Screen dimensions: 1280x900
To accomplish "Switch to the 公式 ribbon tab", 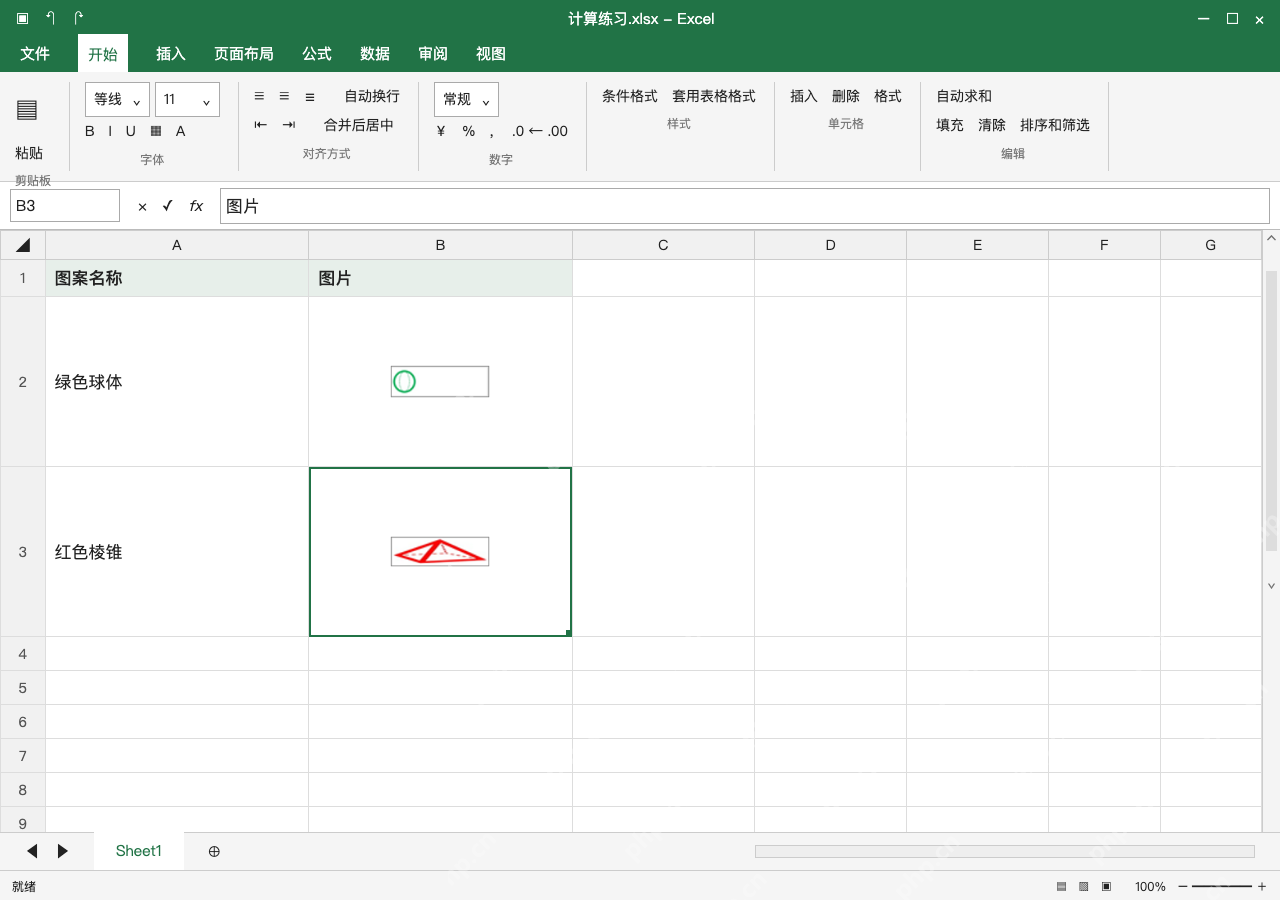I will [x=317, y=53].
